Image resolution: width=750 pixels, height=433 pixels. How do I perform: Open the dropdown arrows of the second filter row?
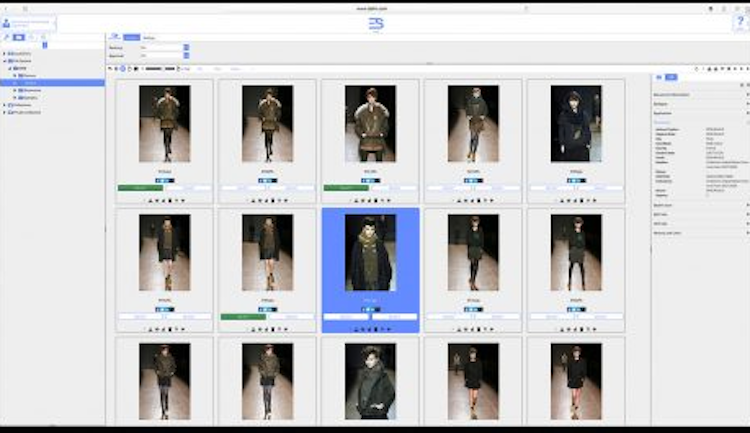click(x=186, y=56)
